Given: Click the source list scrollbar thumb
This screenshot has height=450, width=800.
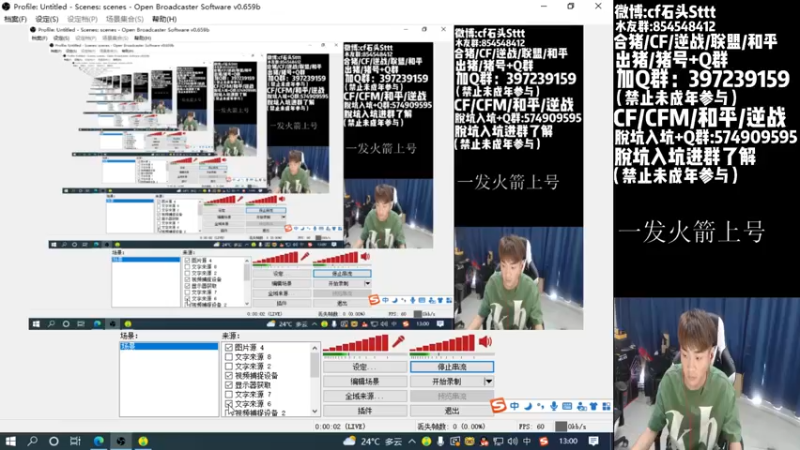Looking at the screenshot, I should click(x=314, y=365).
